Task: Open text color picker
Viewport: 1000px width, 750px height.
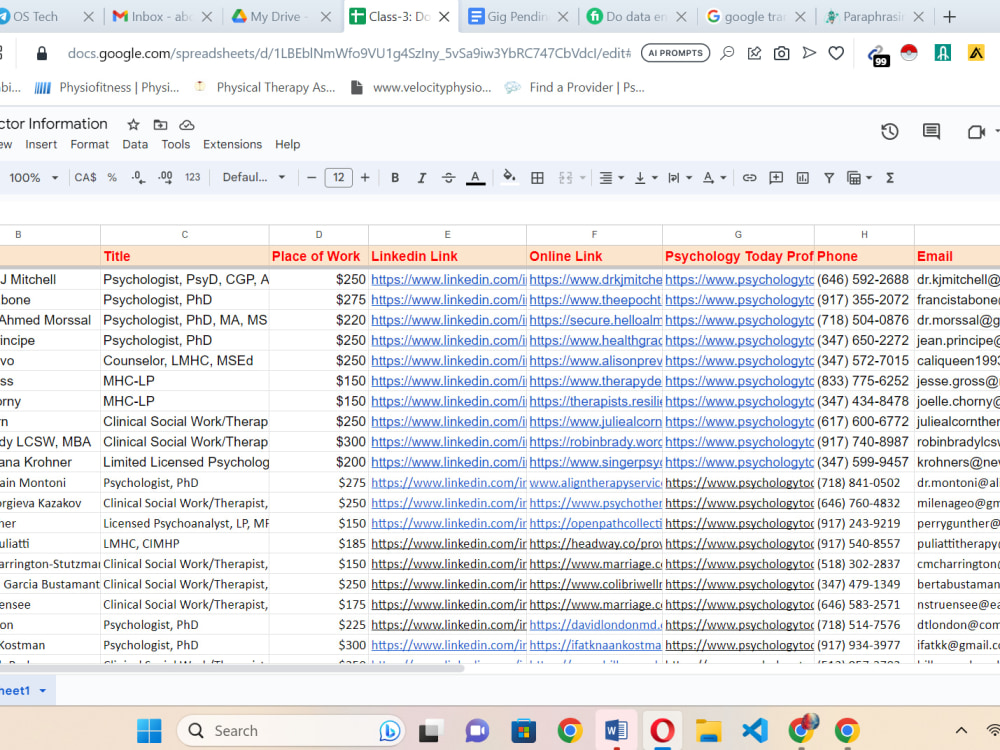Action: (x=475, y=178)
